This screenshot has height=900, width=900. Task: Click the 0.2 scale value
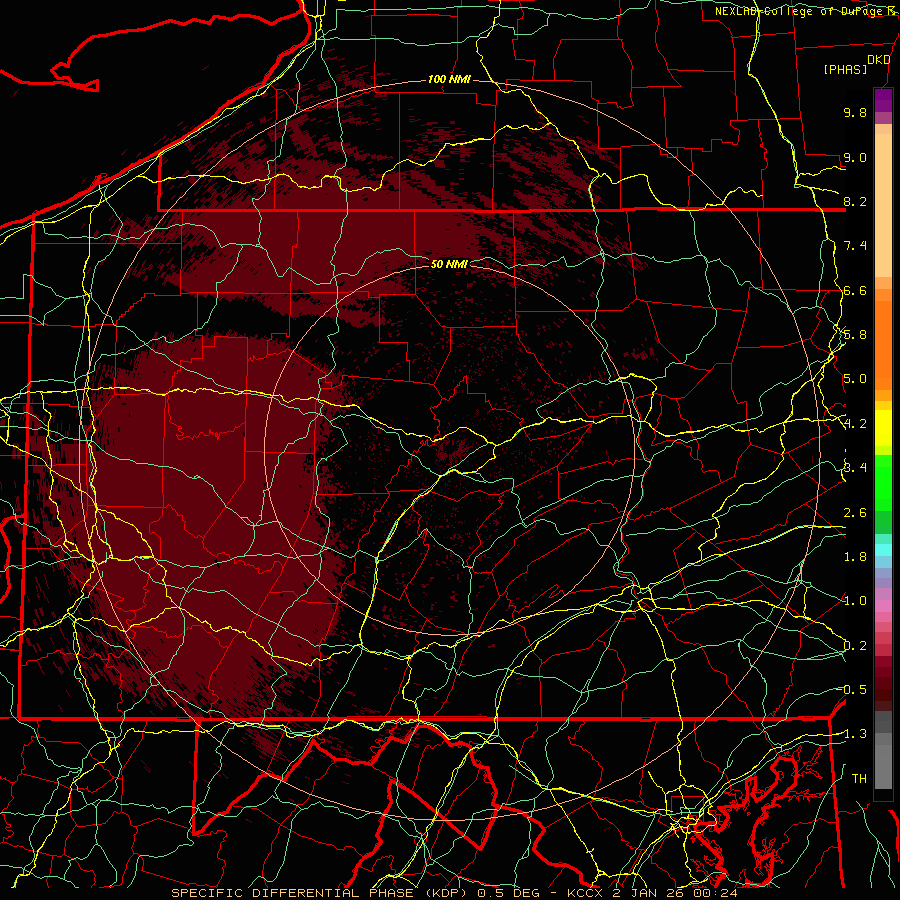tap(855, 646)
